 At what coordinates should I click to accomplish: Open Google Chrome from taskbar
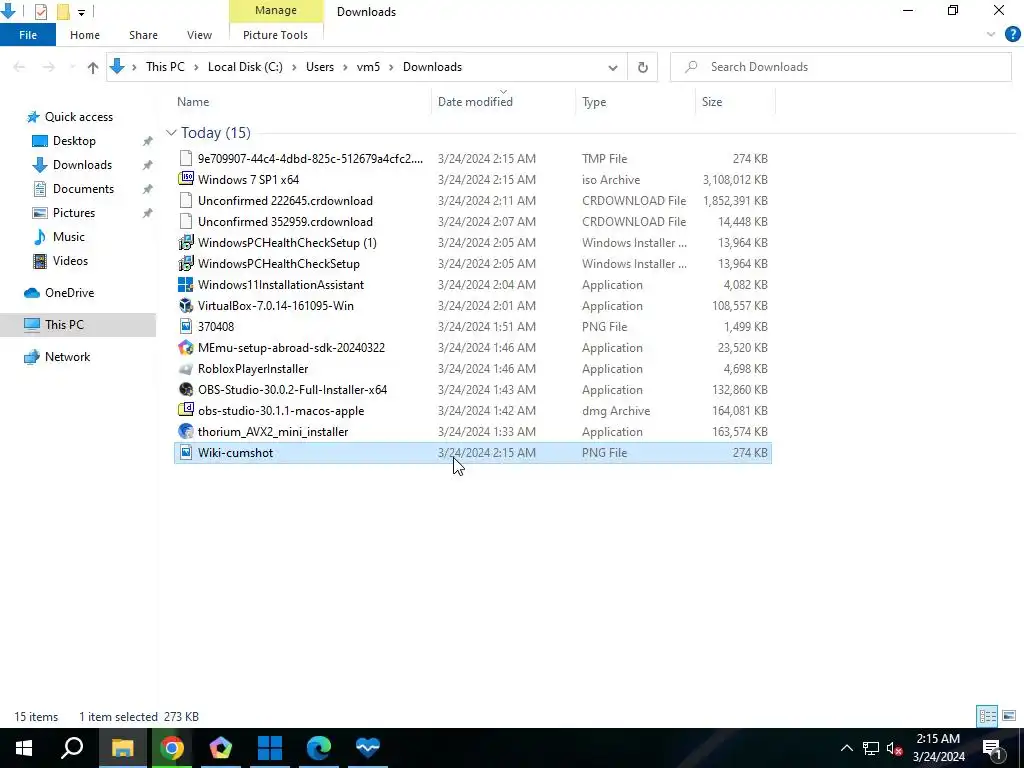click(172, 748)
